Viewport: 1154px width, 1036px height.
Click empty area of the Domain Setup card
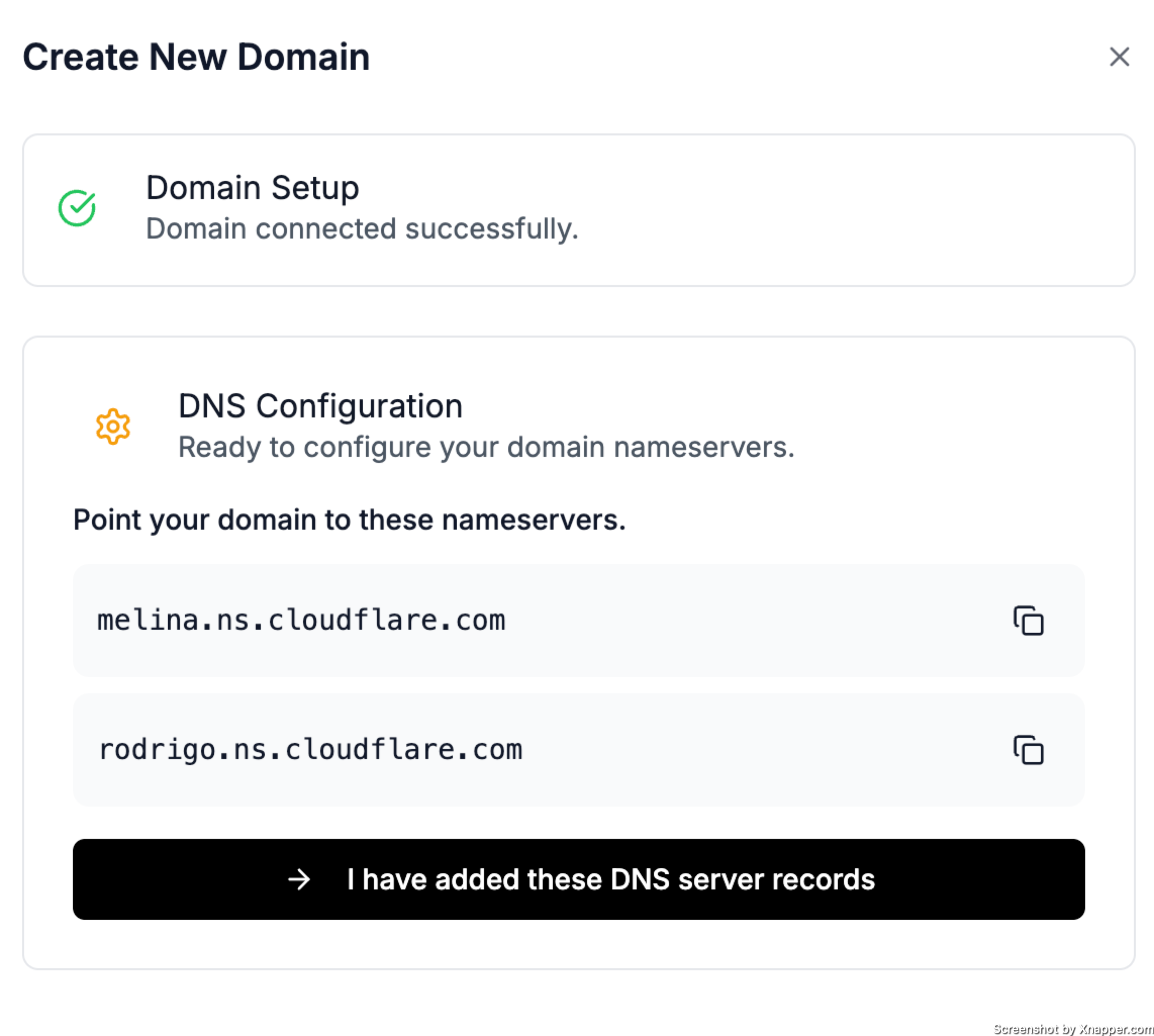pyautogui.click(x=853, y=211)
